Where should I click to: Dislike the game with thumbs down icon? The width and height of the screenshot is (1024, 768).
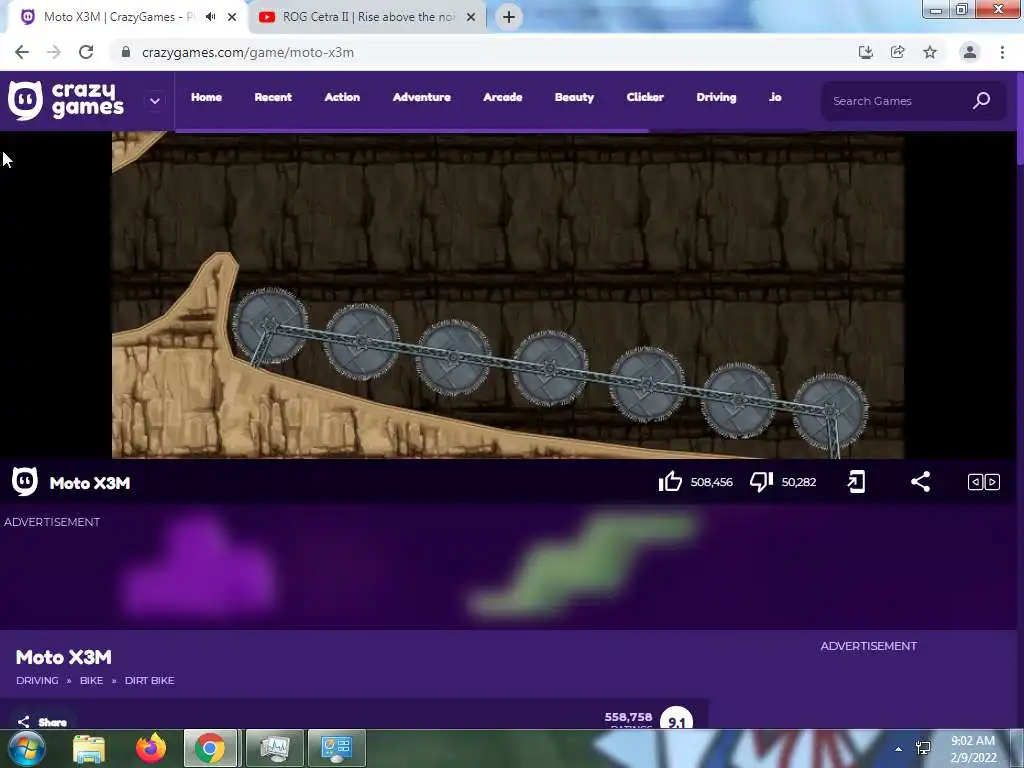(x=761, y=482)
